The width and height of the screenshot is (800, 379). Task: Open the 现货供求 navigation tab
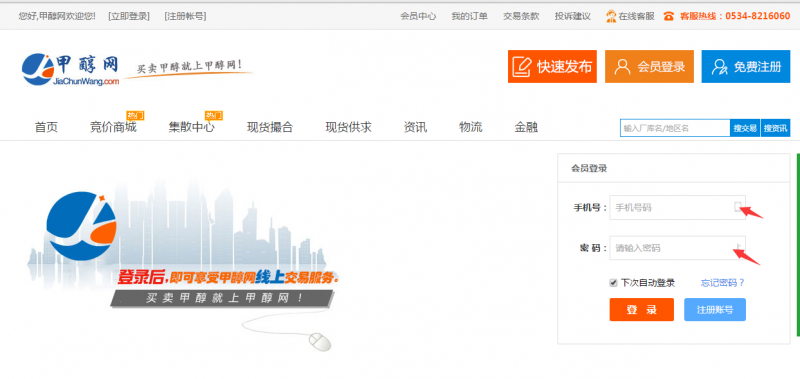pyautogui.click(x=348, y=128)
